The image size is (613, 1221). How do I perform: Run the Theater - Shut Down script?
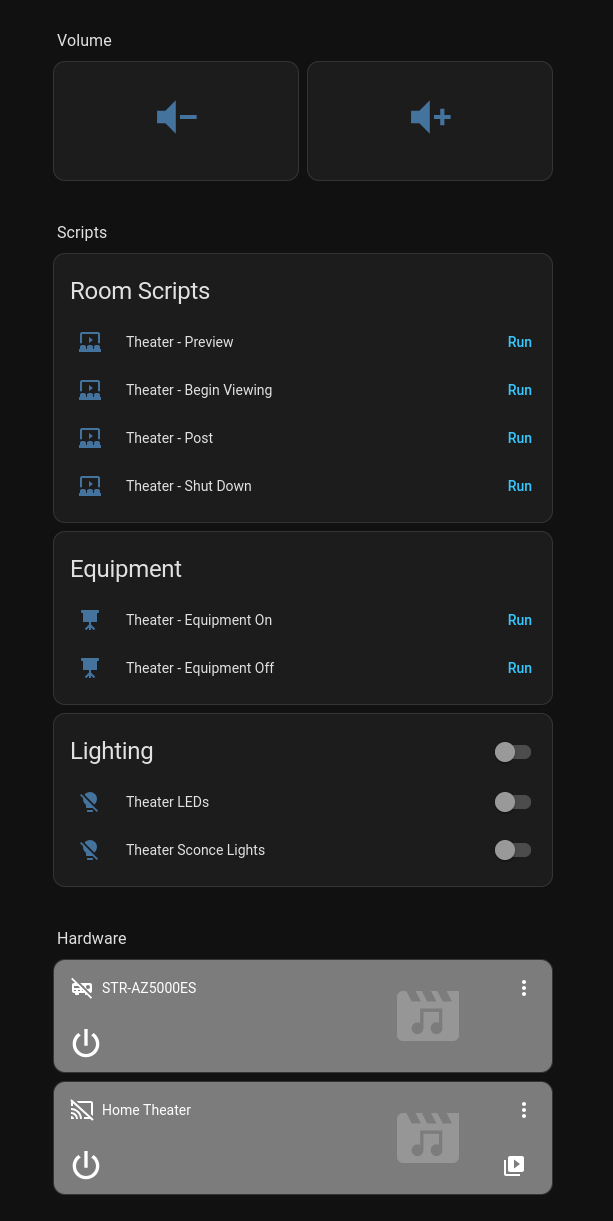519,486
